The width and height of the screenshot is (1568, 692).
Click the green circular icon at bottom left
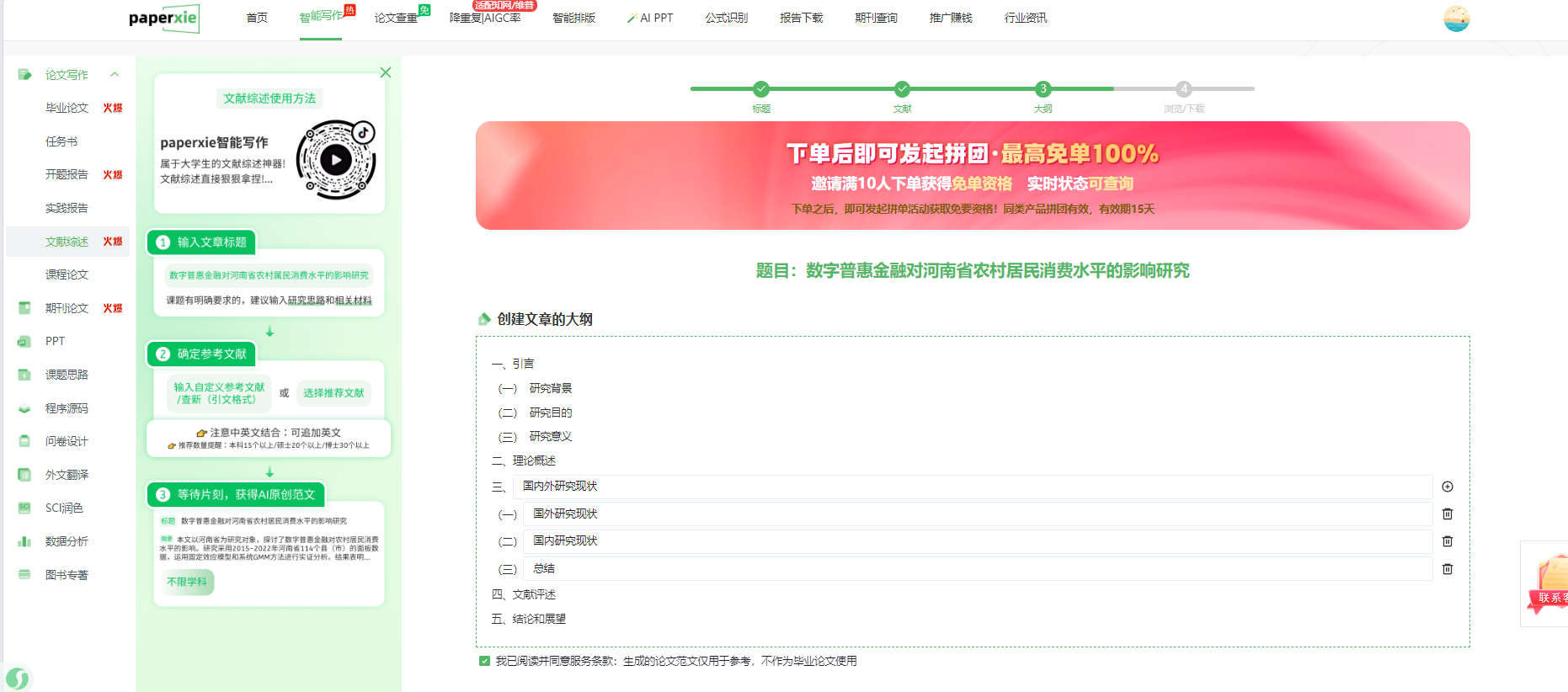point(17,678)
